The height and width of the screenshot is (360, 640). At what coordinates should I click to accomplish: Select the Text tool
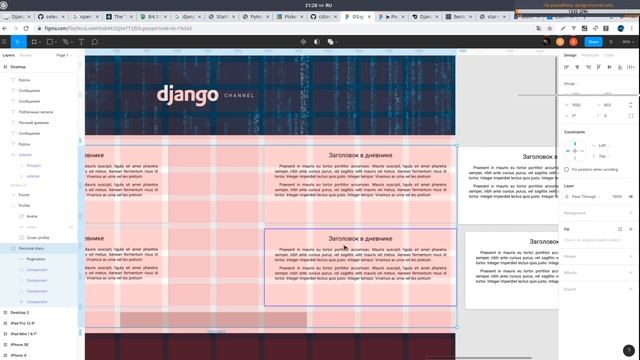click(81, 42)
